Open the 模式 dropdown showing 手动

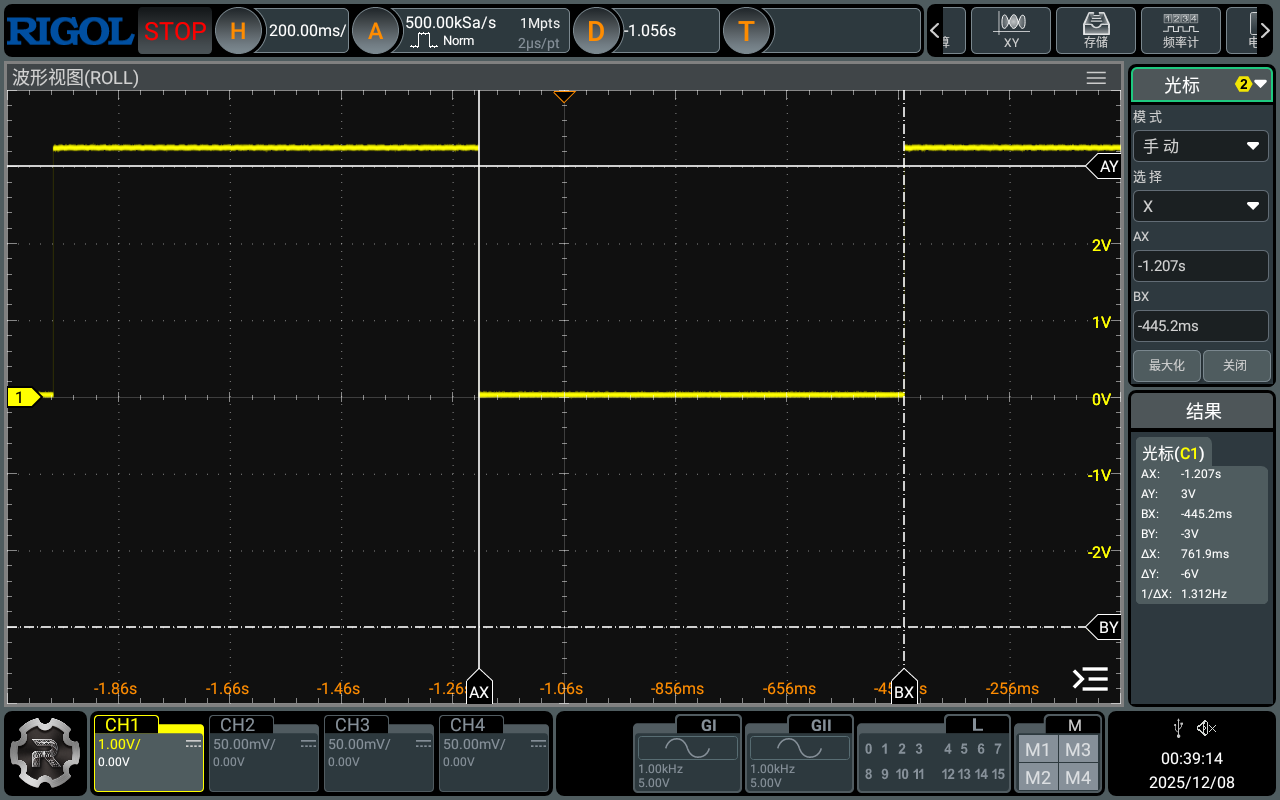[x=1200, y=146]
